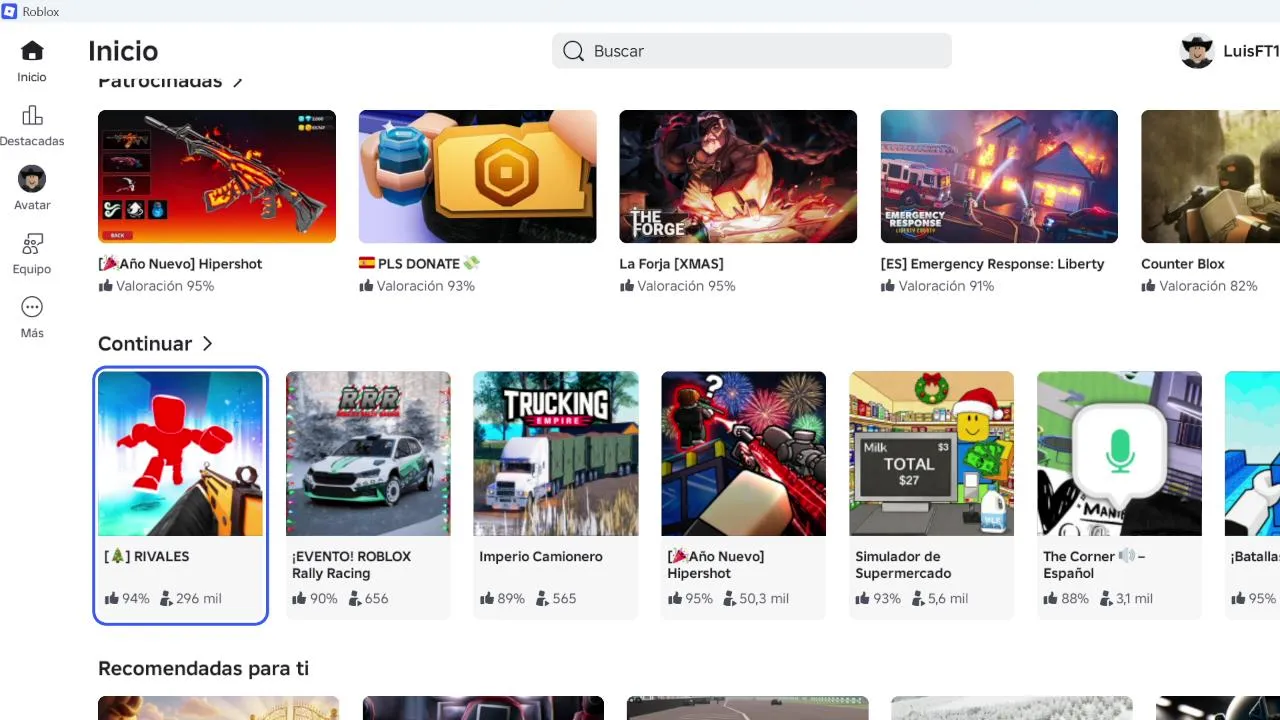Open Hipershot sponsored game thumbnail
Screen dimensions: 1280x720
pyautogui.click(x=217, y=176)
